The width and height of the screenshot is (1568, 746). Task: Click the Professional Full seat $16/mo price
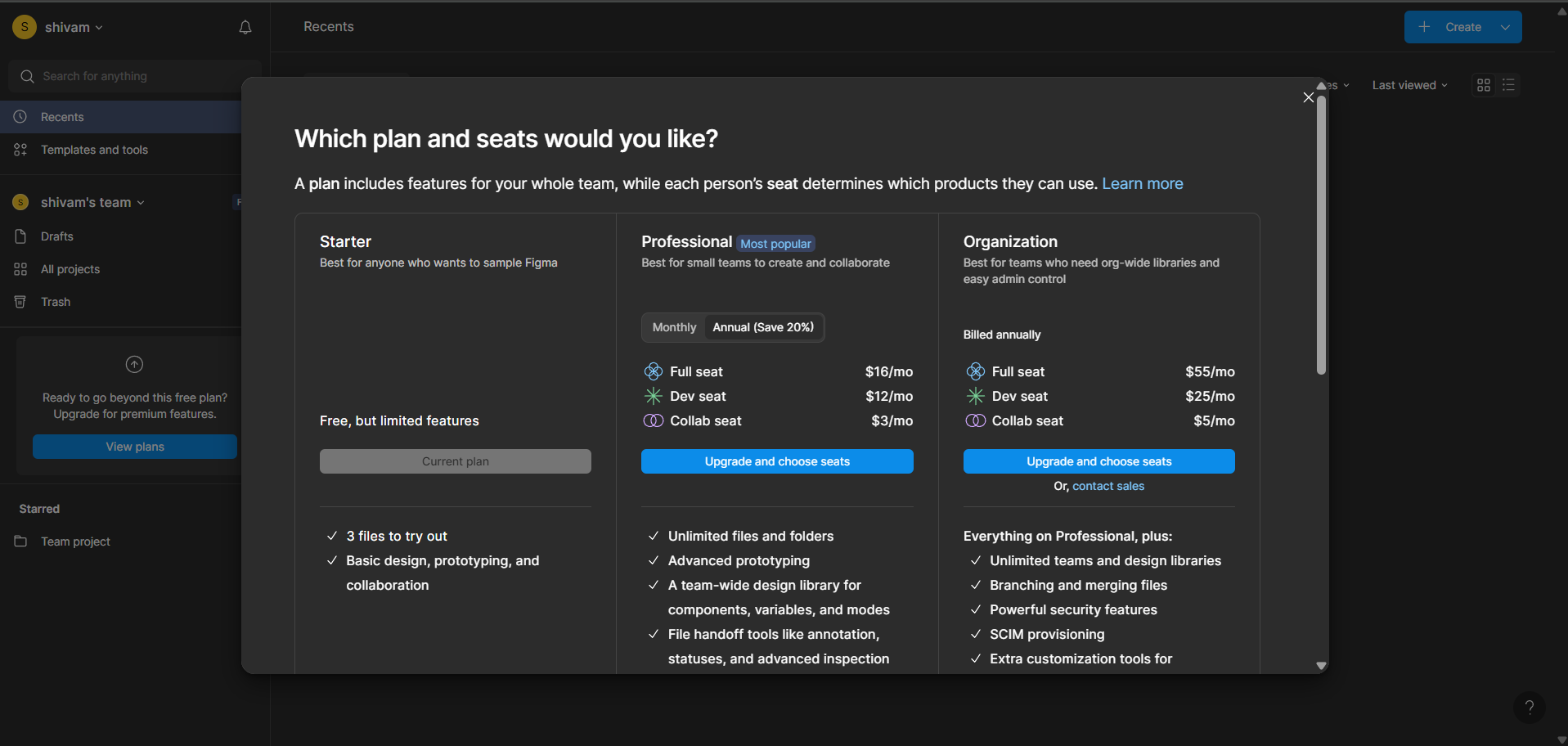tap(889, 371)
